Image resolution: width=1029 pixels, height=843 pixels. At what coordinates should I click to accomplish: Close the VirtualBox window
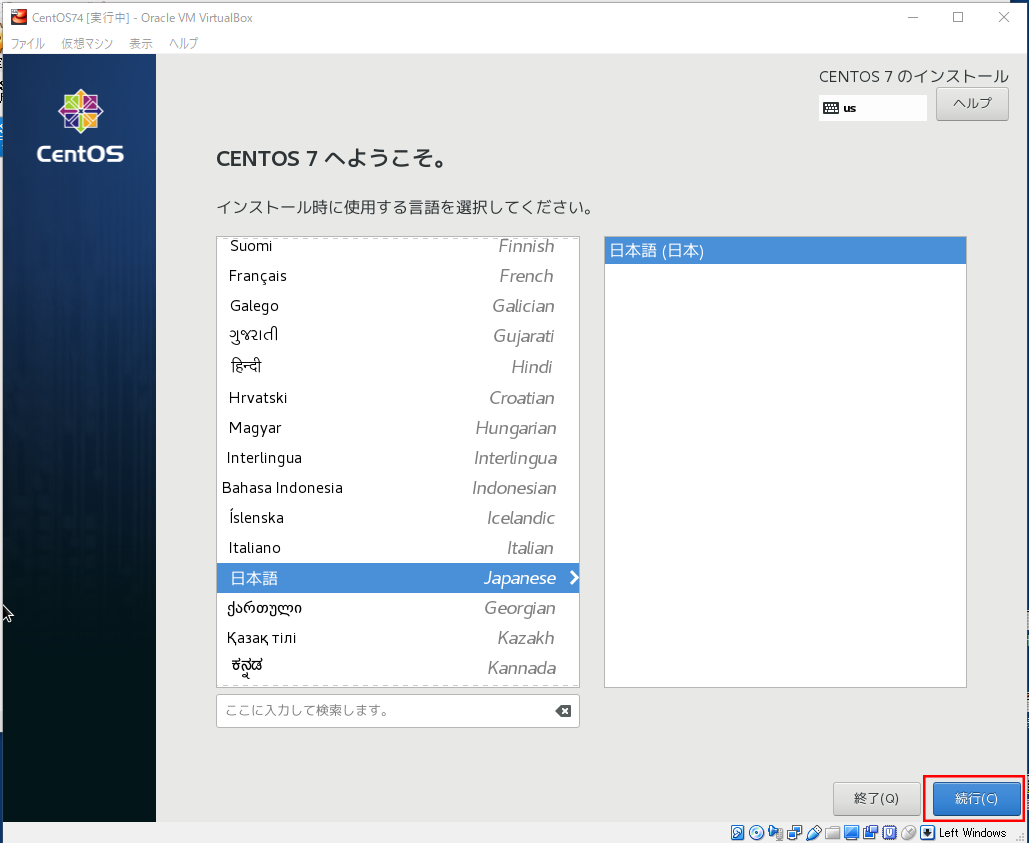click(1003, 18)
